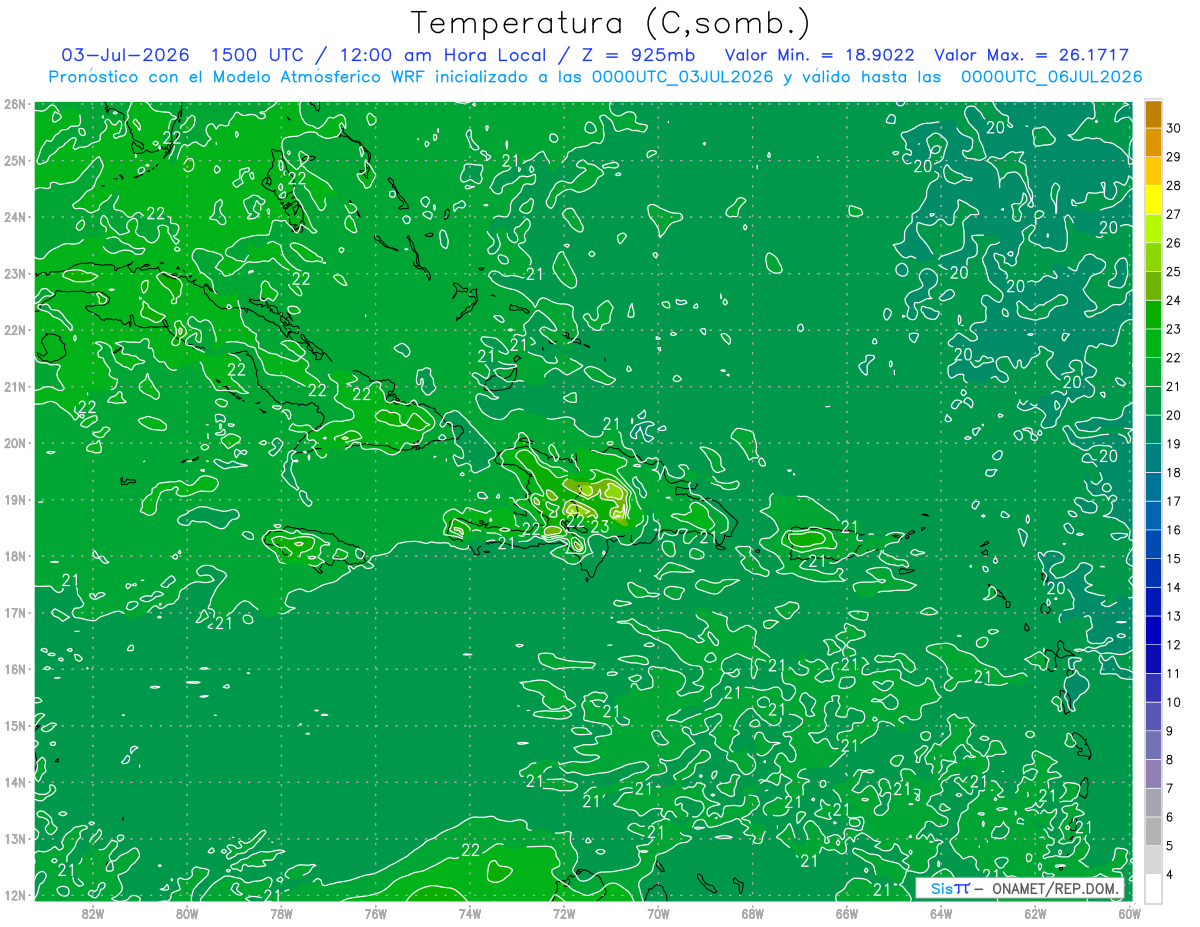Click the '19N' latitude axis label

coord(14,500)
